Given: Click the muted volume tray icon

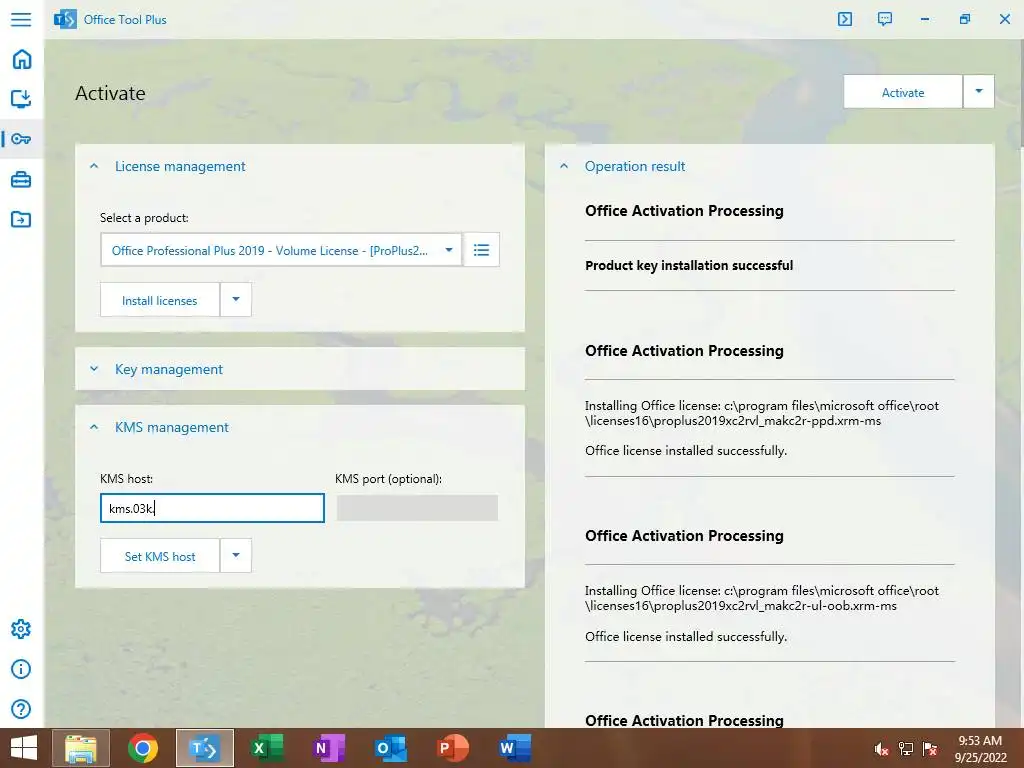Looking at the screenshot, I should [x=881, y=749].
